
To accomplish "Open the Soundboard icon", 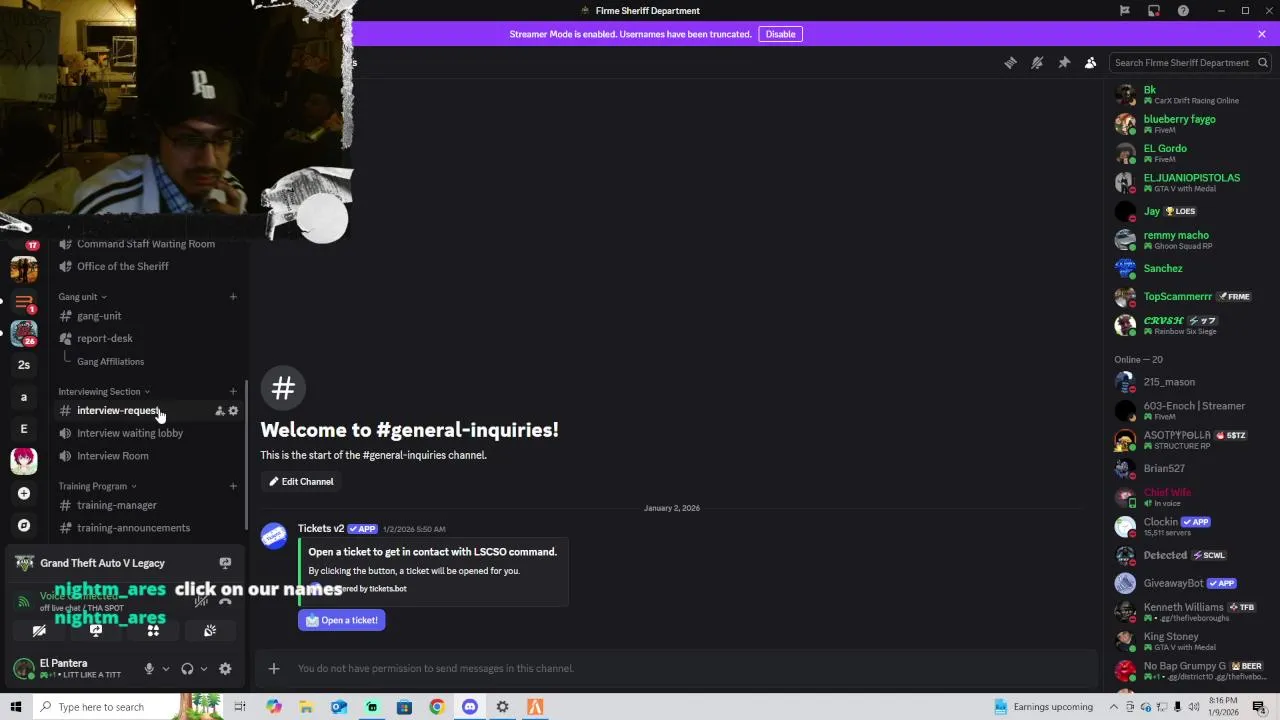I will point(210,631).
